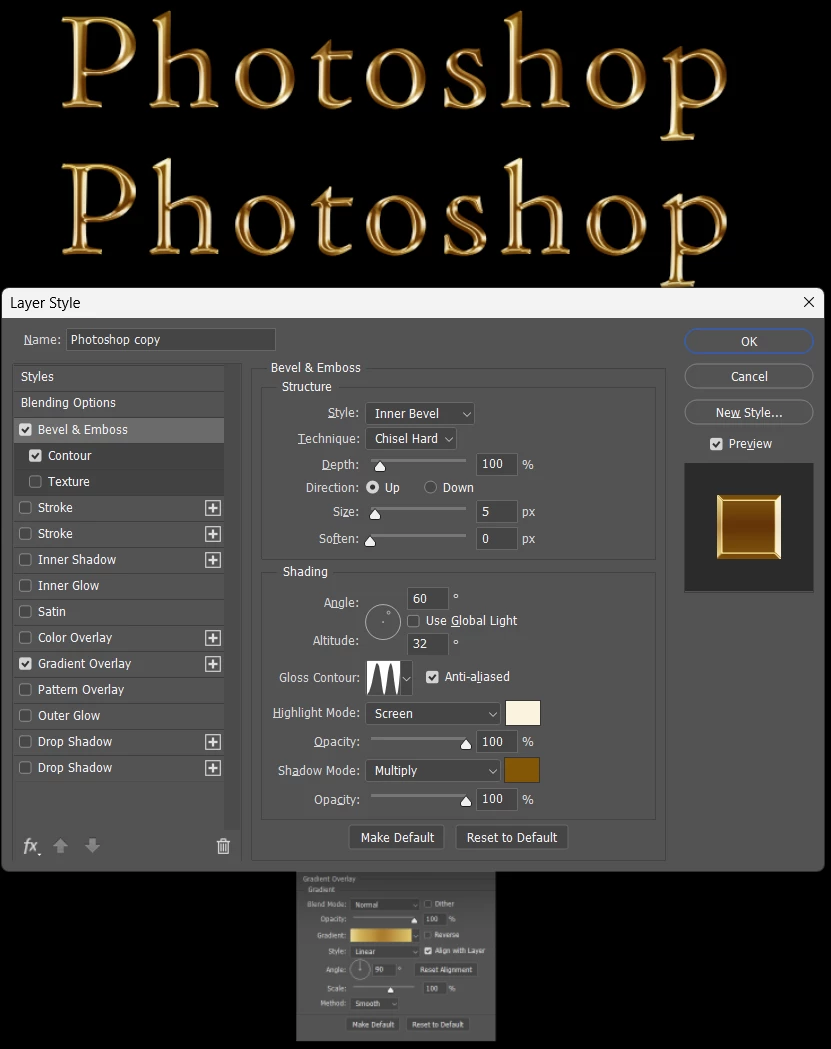Open the Shadow Mode brown color swatch

(522, 770)
